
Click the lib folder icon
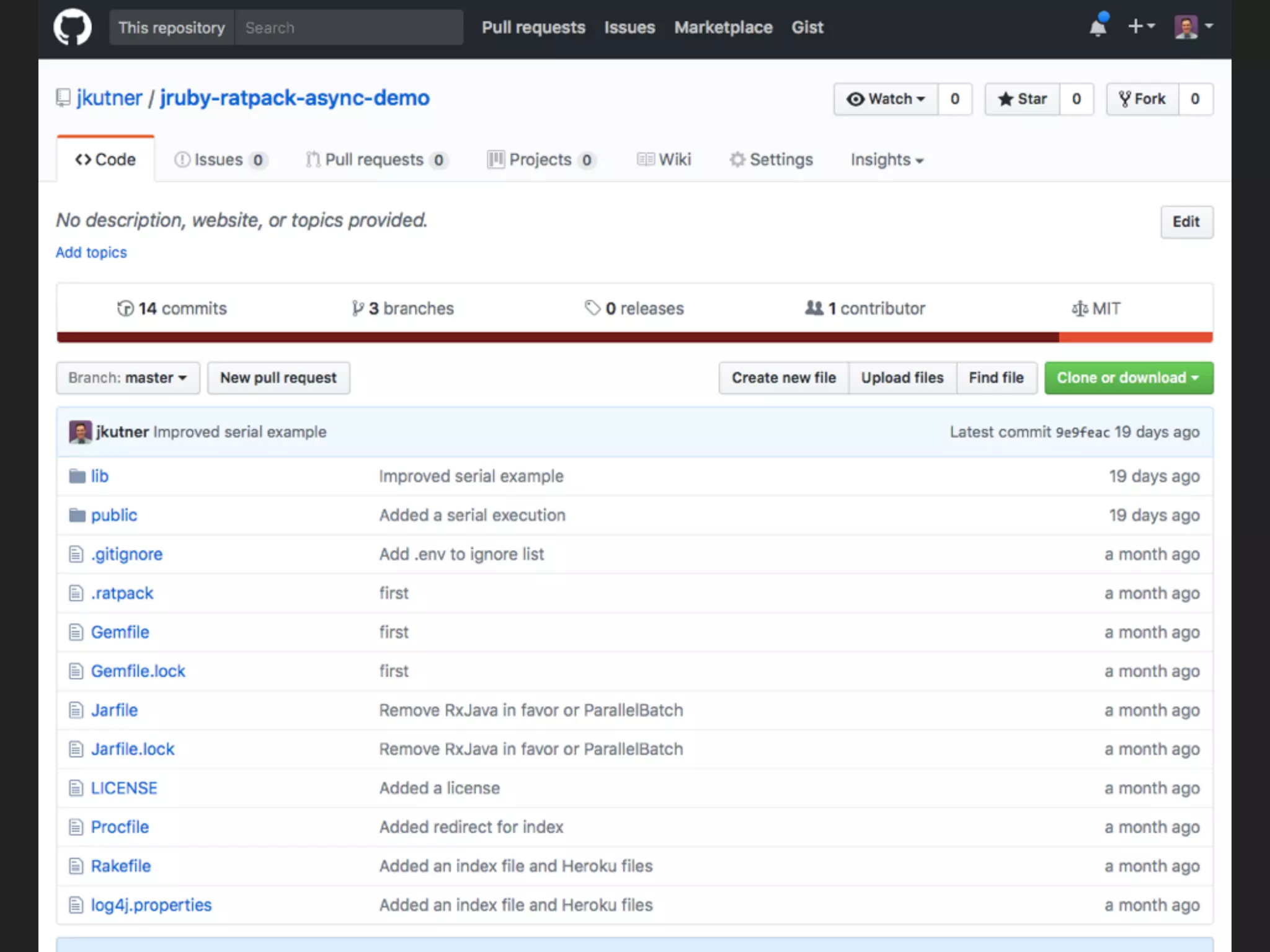click(x=77, y=476)
